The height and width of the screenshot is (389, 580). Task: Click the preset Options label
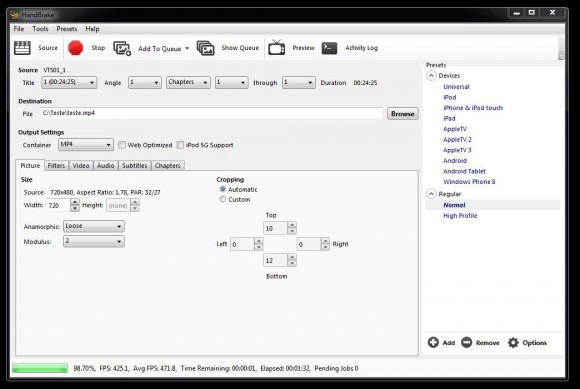pos(535,343)
